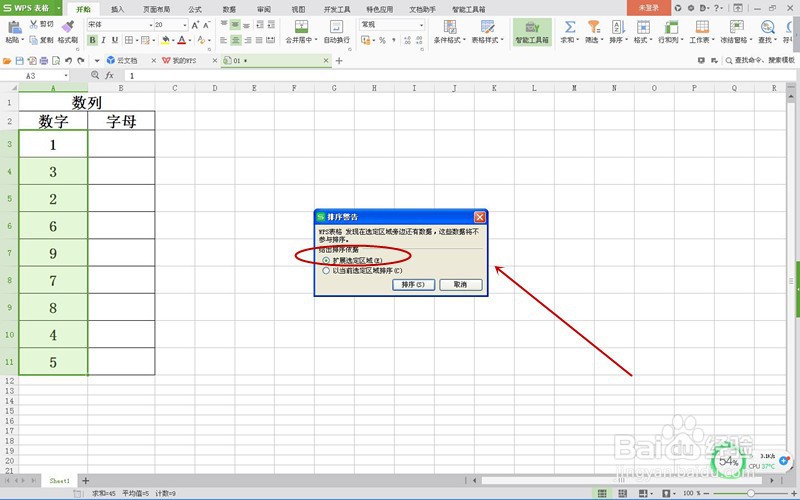Switch to the 视图 (View) tab

click(298, 9)
